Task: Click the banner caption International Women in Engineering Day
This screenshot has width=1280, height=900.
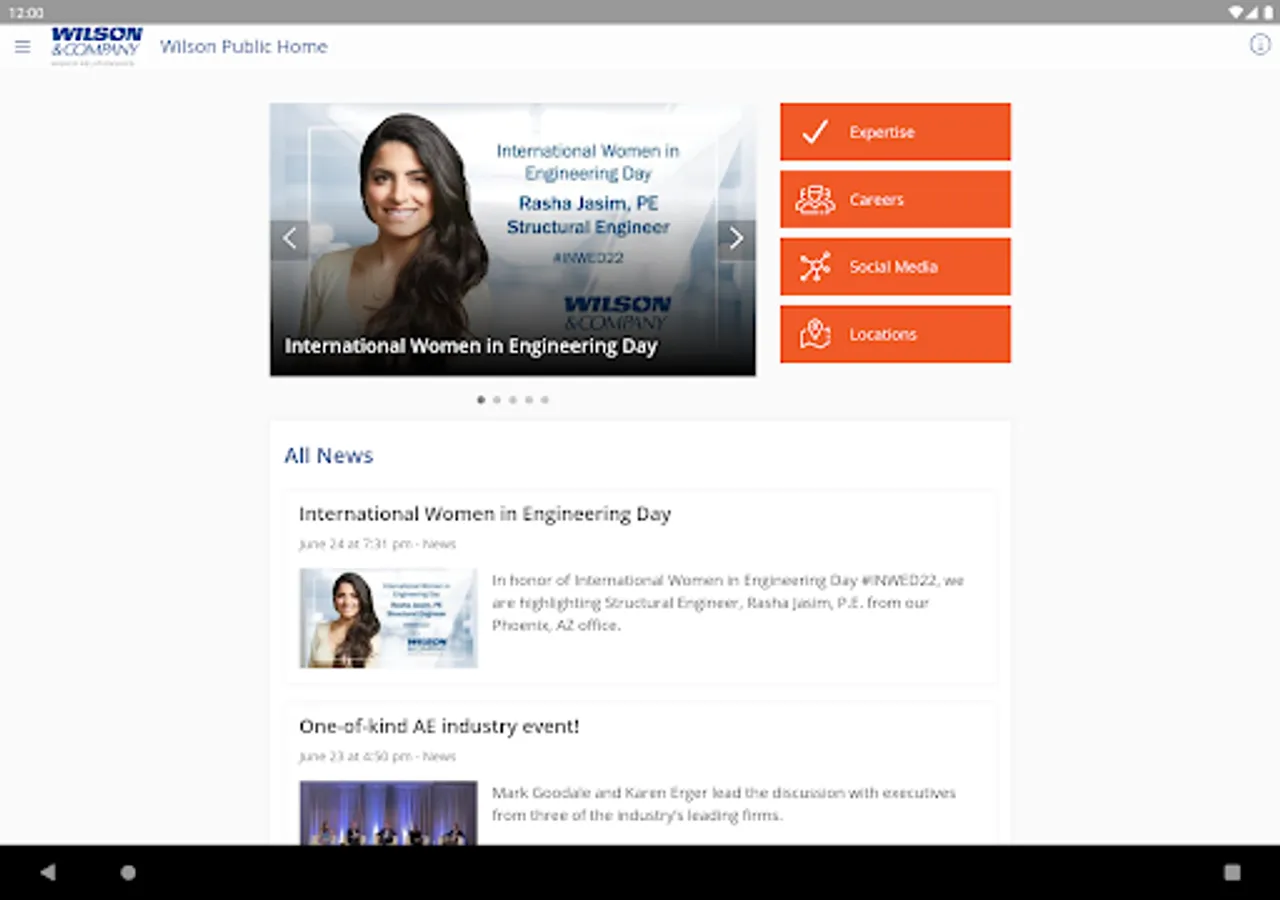Action: click(x=471, y=346)
